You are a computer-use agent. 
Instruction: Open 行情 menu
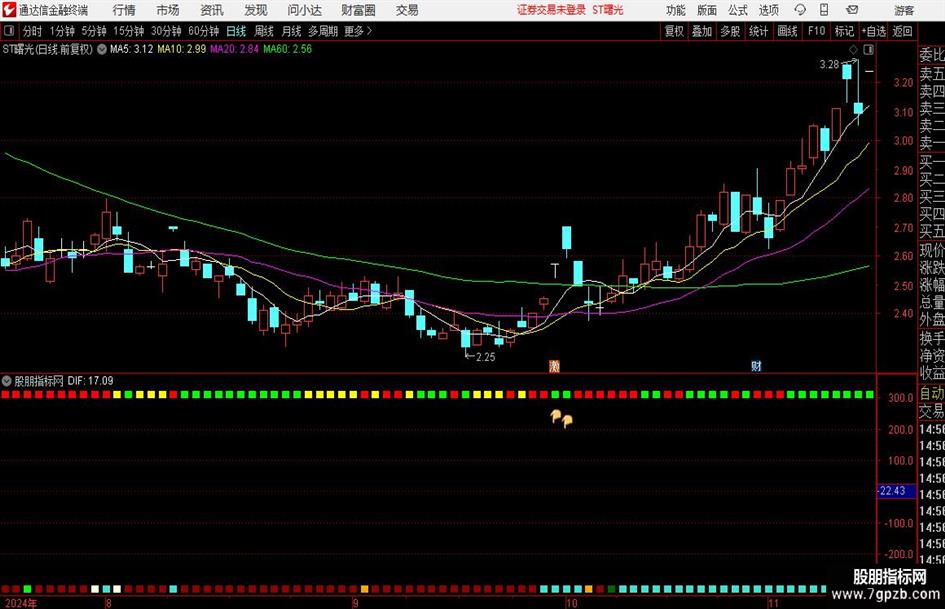point(124,10)
